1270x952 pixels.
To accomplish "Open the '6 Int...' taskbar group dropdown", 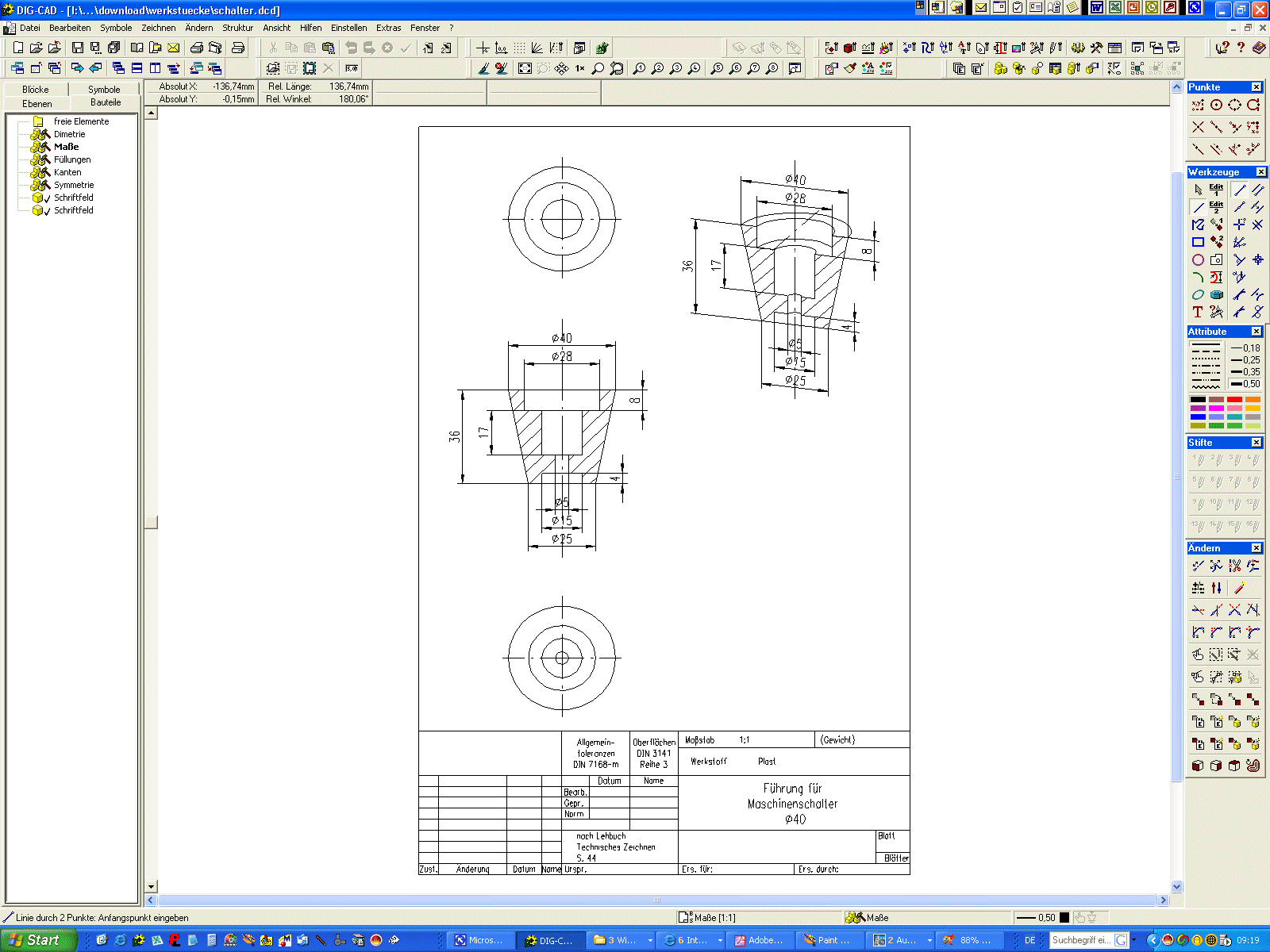I will coord(720,940).
